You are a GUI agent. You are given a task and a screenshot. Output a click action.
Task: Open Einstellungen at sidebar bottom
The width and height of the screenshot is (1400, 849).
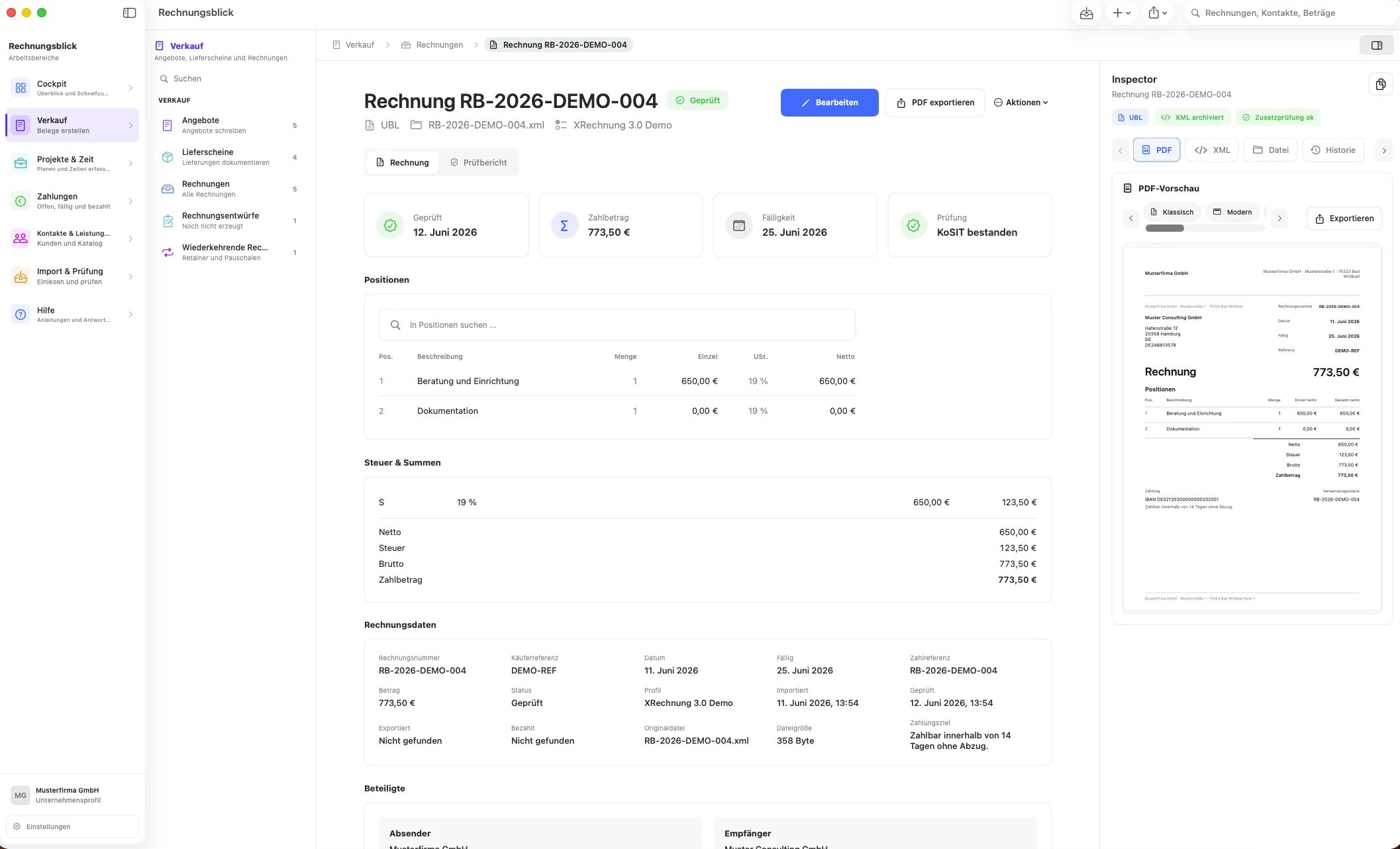(72, 826)
